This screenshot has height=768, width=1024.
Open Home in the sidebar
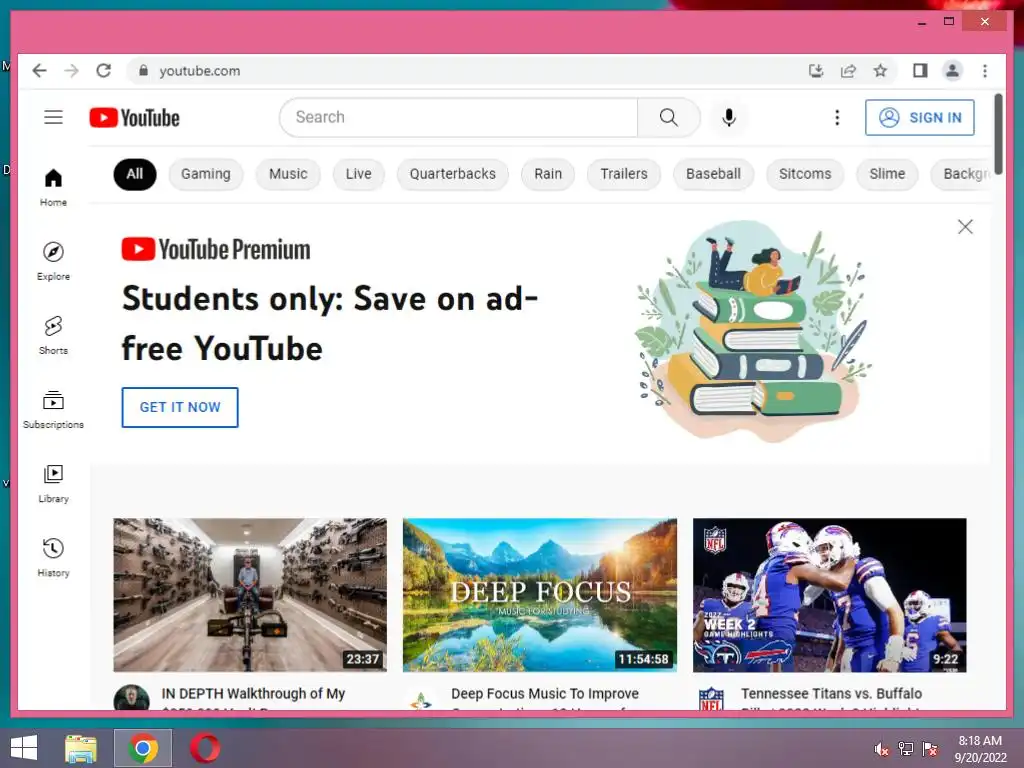pos(54,187)
